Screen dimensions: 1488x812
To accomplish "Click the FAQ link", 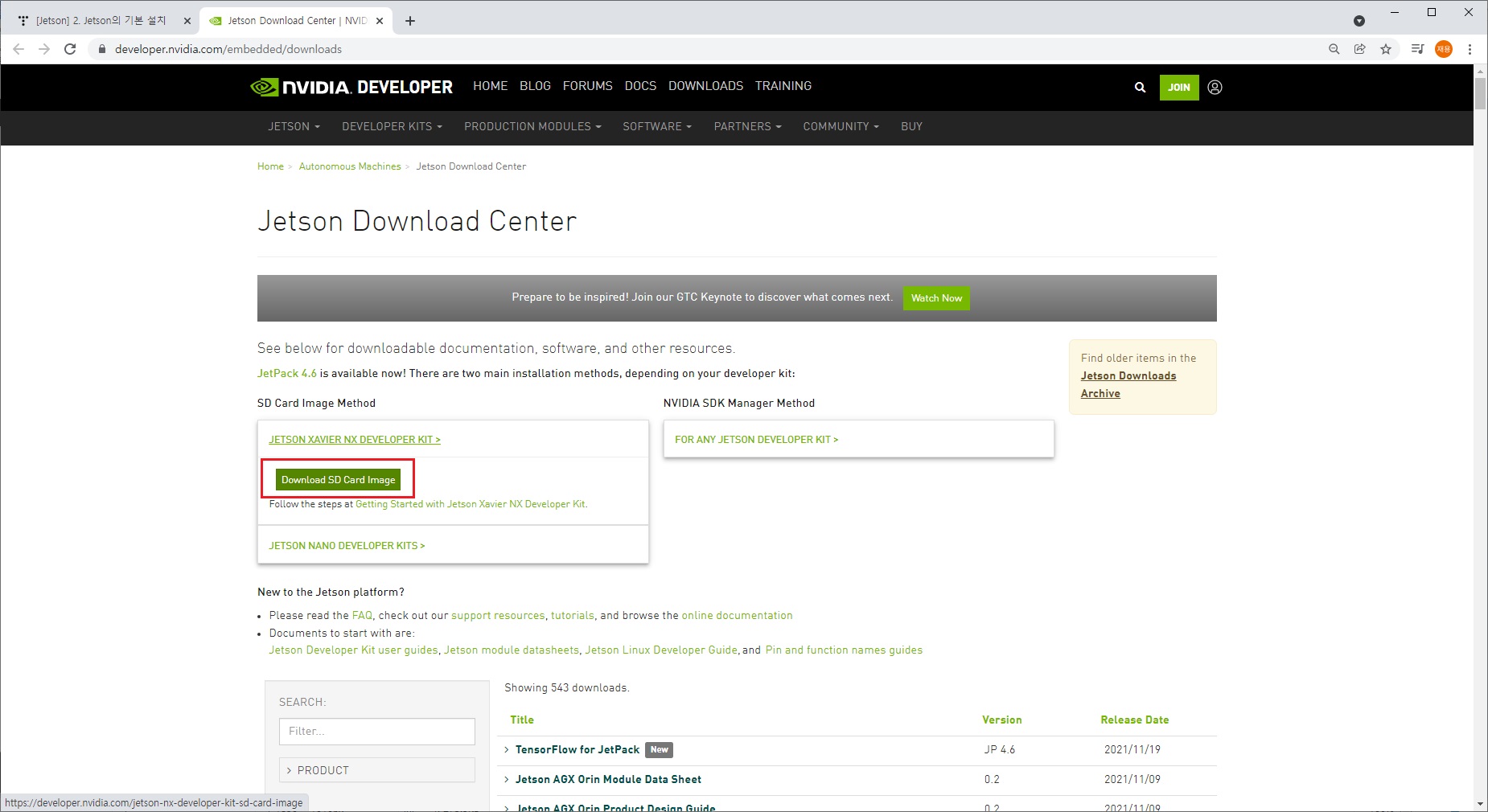I will click(x=362, y=616).
